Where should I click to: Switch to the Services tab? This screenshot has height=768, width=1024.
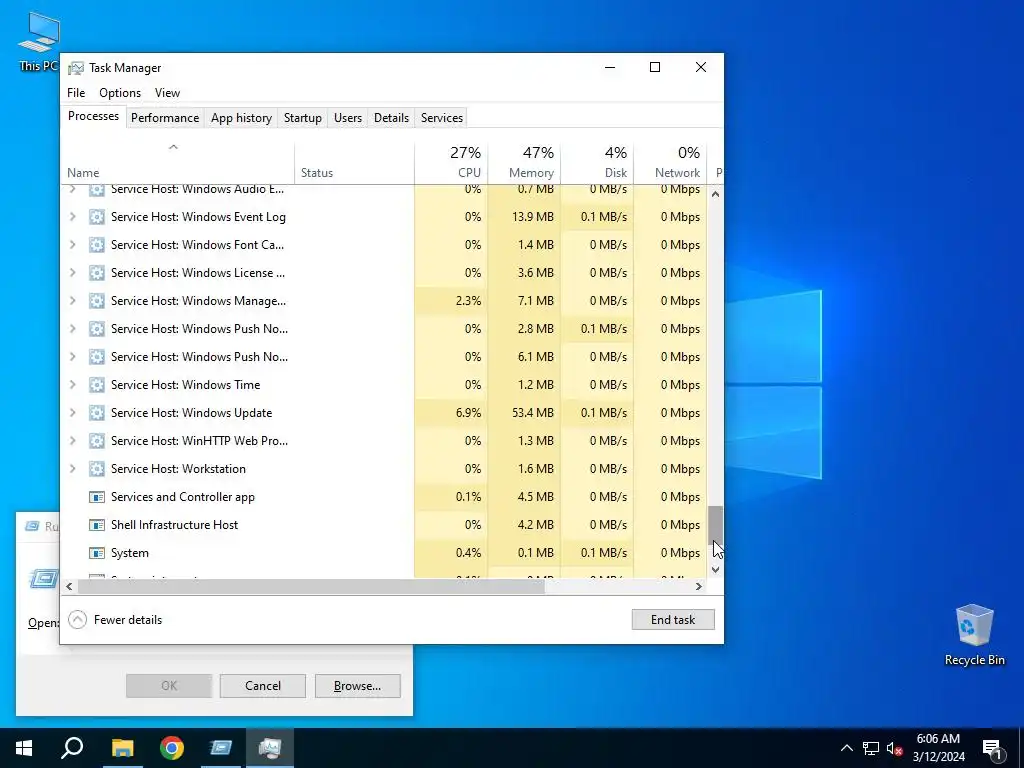point(441,118)
